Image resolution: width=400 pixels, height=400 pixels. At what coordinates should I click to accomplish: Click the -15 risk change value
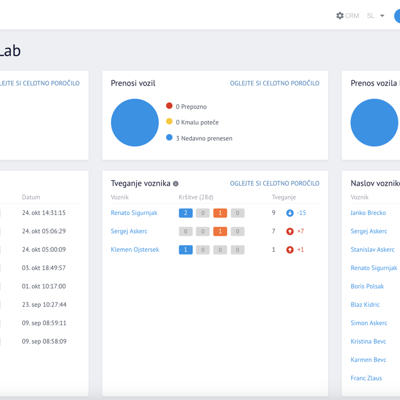pyautogui.click(x=301, y=213)
